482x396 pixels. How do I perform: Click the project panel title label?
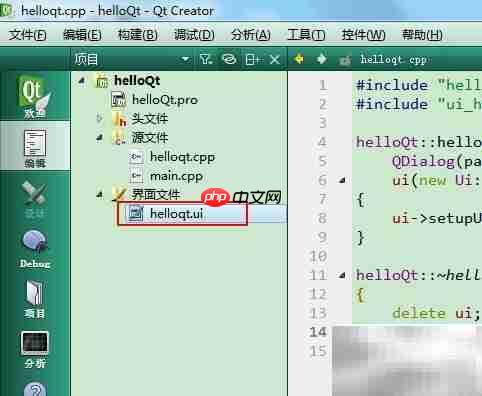coord(86,60)
